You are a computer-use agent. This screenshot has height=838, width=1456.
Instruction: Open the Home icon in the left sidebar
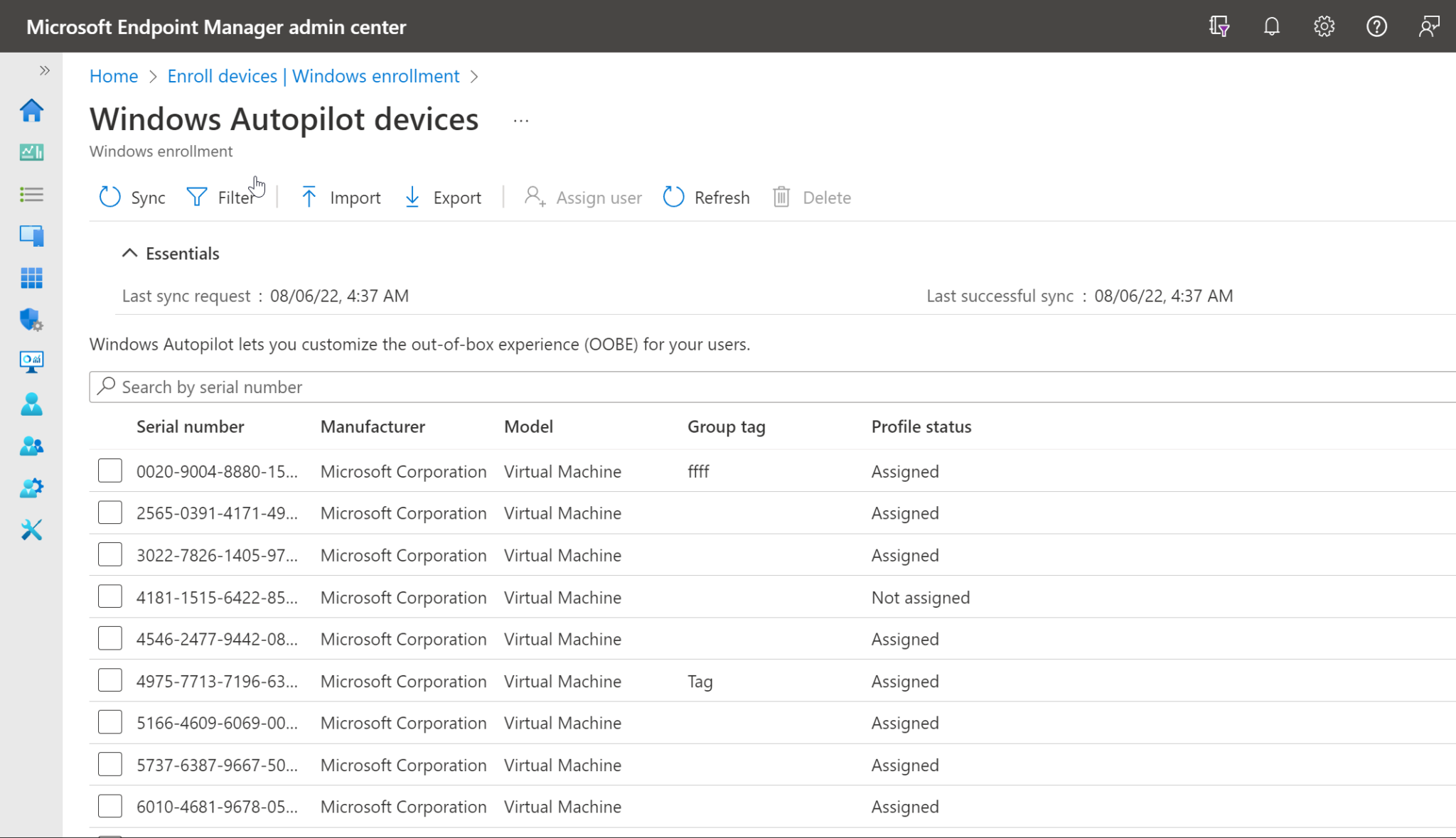click(x=31, y=111)
